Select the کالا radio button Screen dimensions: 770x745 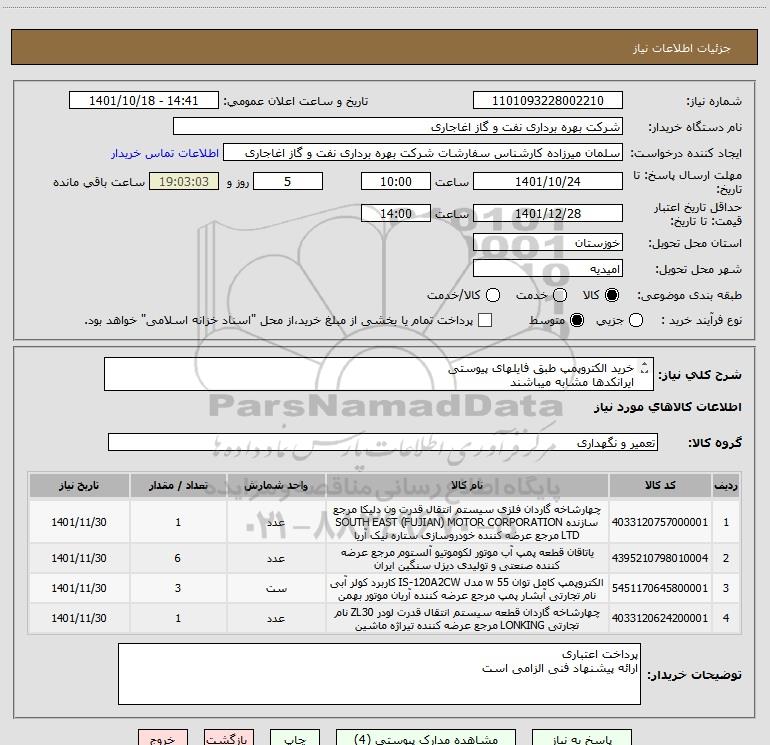point(612,295)
